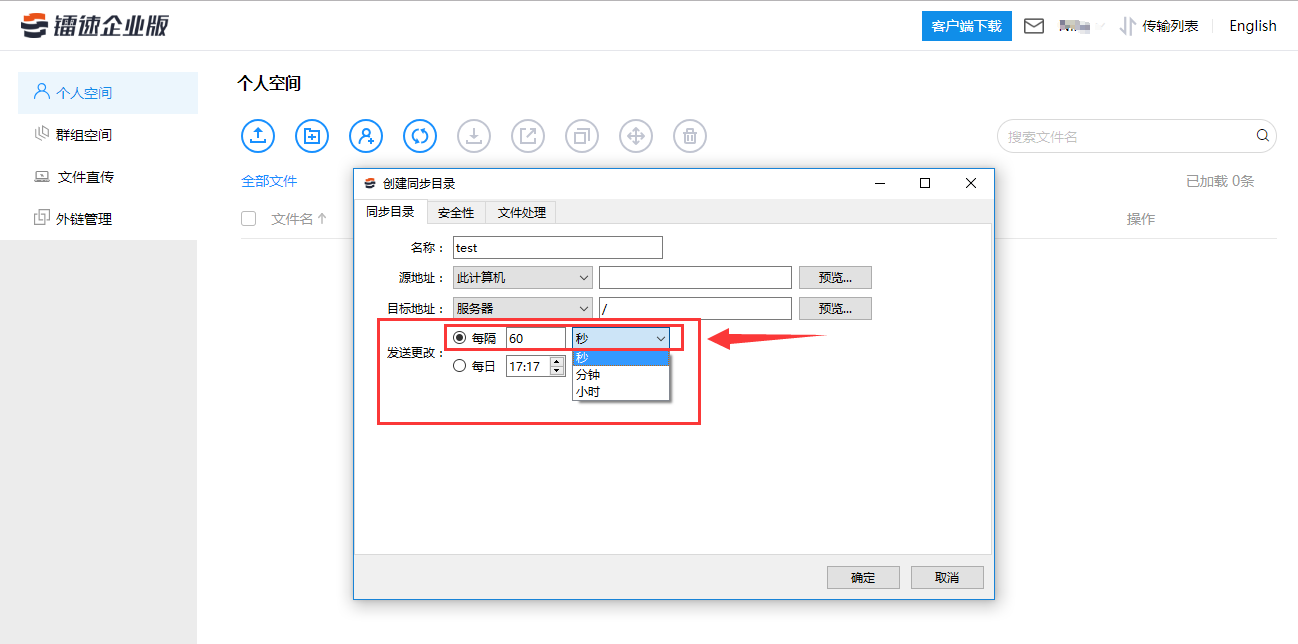Increase the 每日 time using the stepper arrow
This screenshot has width=1298, height=644.
(556, 362)
